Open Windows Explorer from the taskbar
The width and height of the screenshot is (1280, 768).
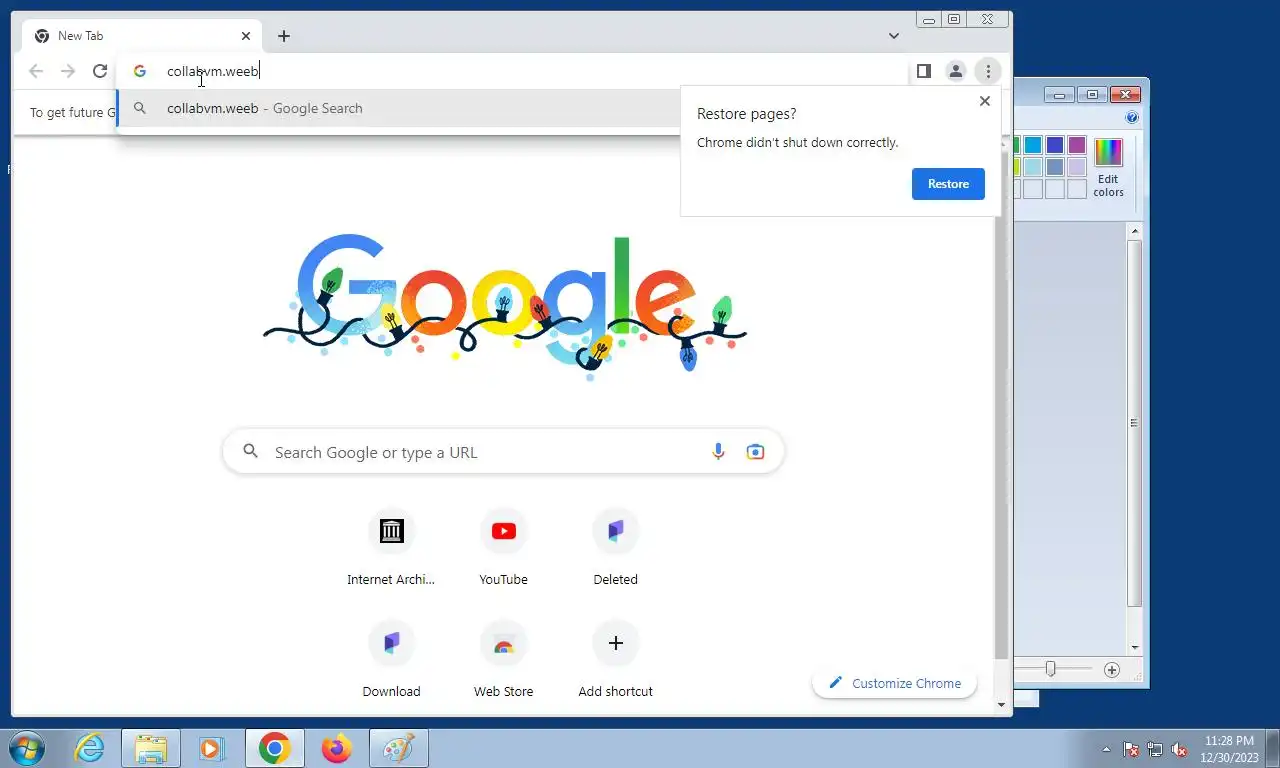pyautogui.click(x=151, y=748)
